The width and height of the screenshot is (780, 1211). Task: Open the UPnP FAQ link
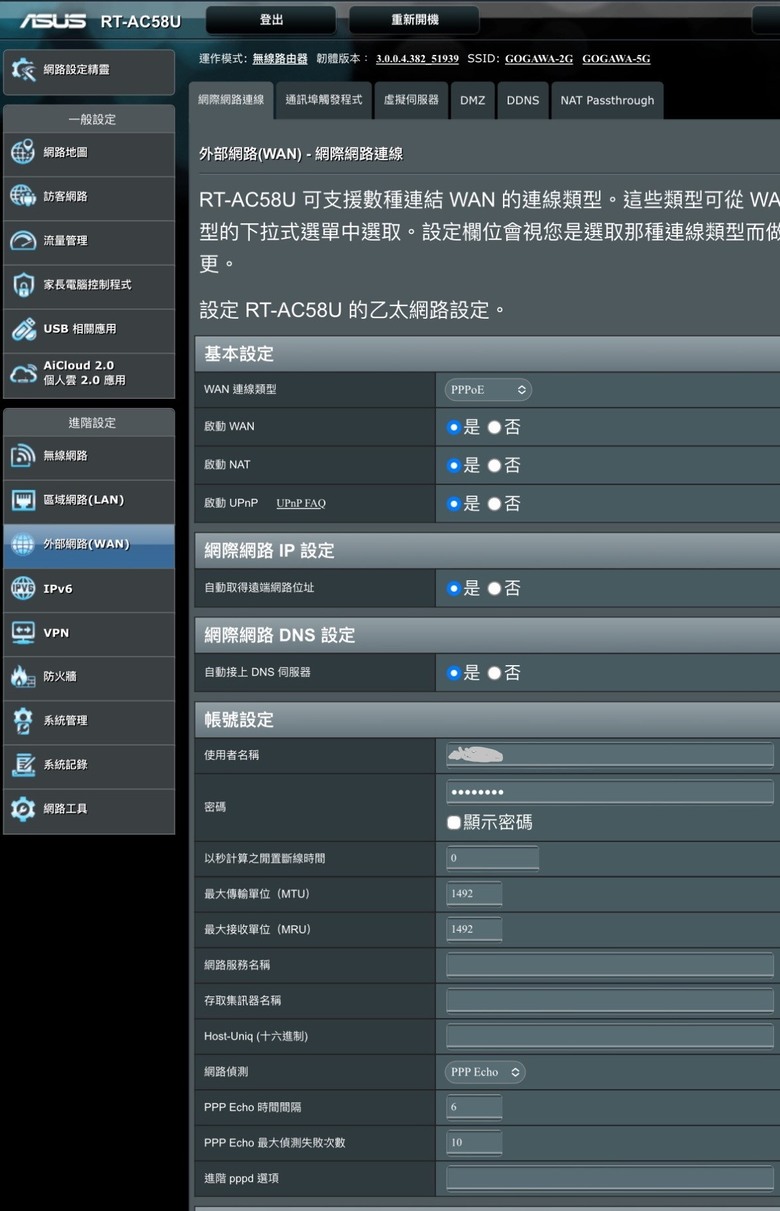[x=301, y=503]
